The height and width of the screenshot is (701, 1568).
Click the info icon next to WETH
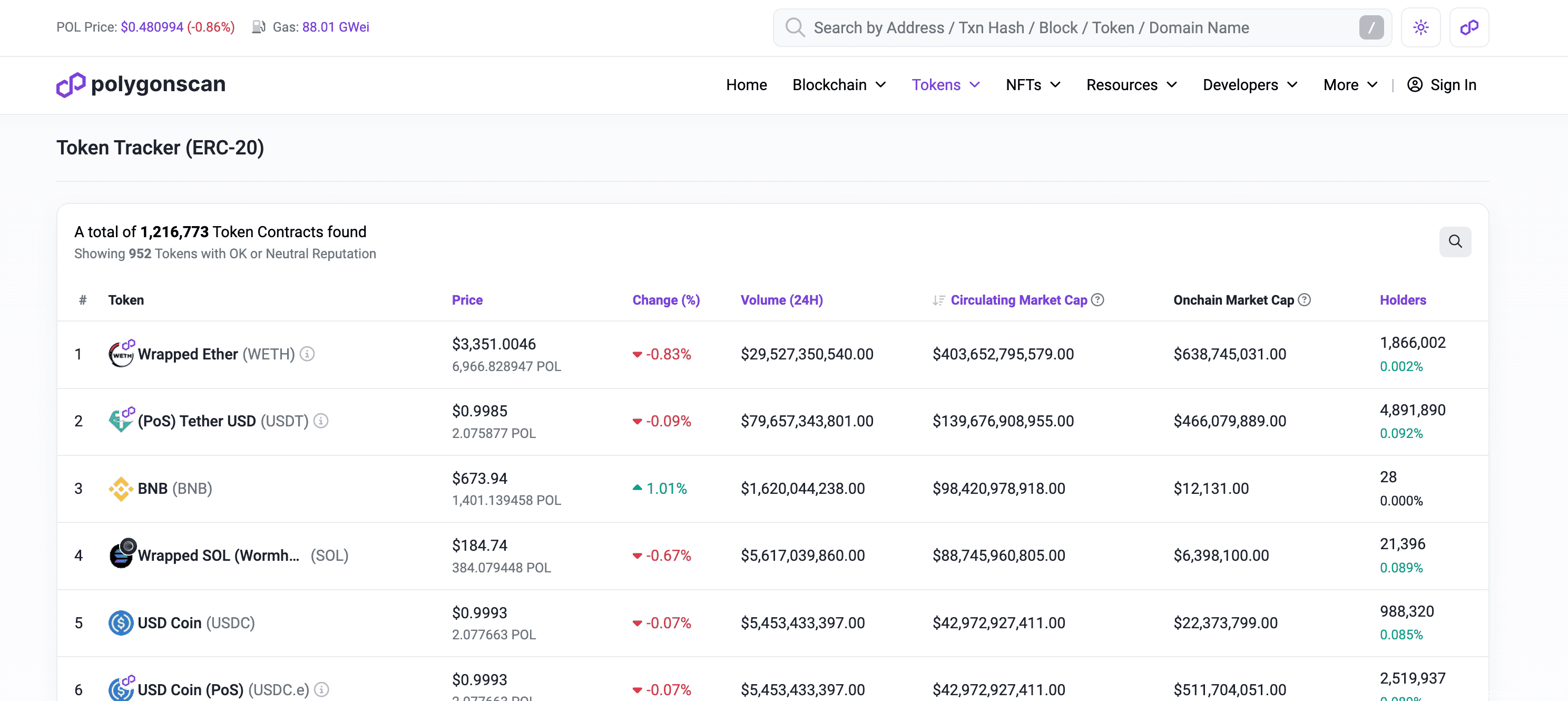pyautogui.click(x=307, y=354)
